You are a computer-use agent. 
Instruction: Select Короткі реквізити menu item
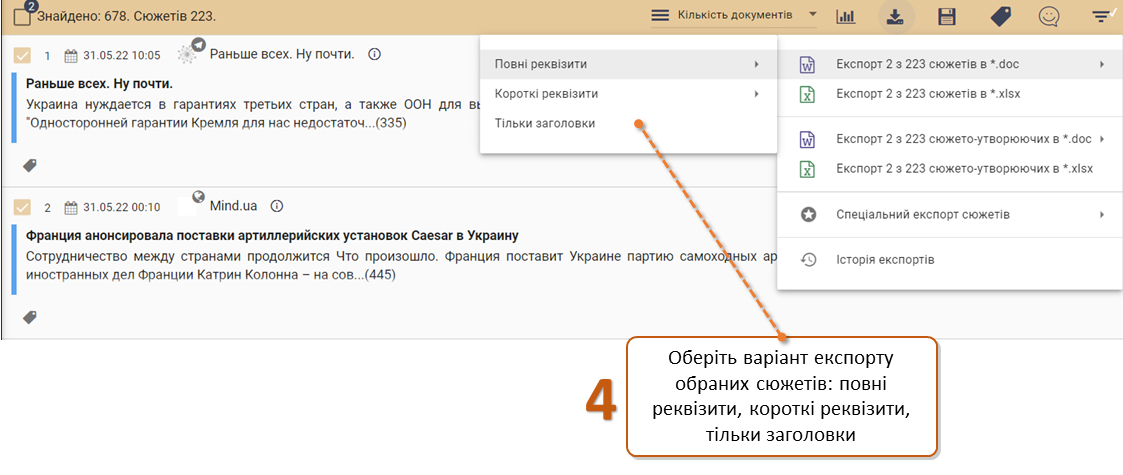[x=628, y=94]
